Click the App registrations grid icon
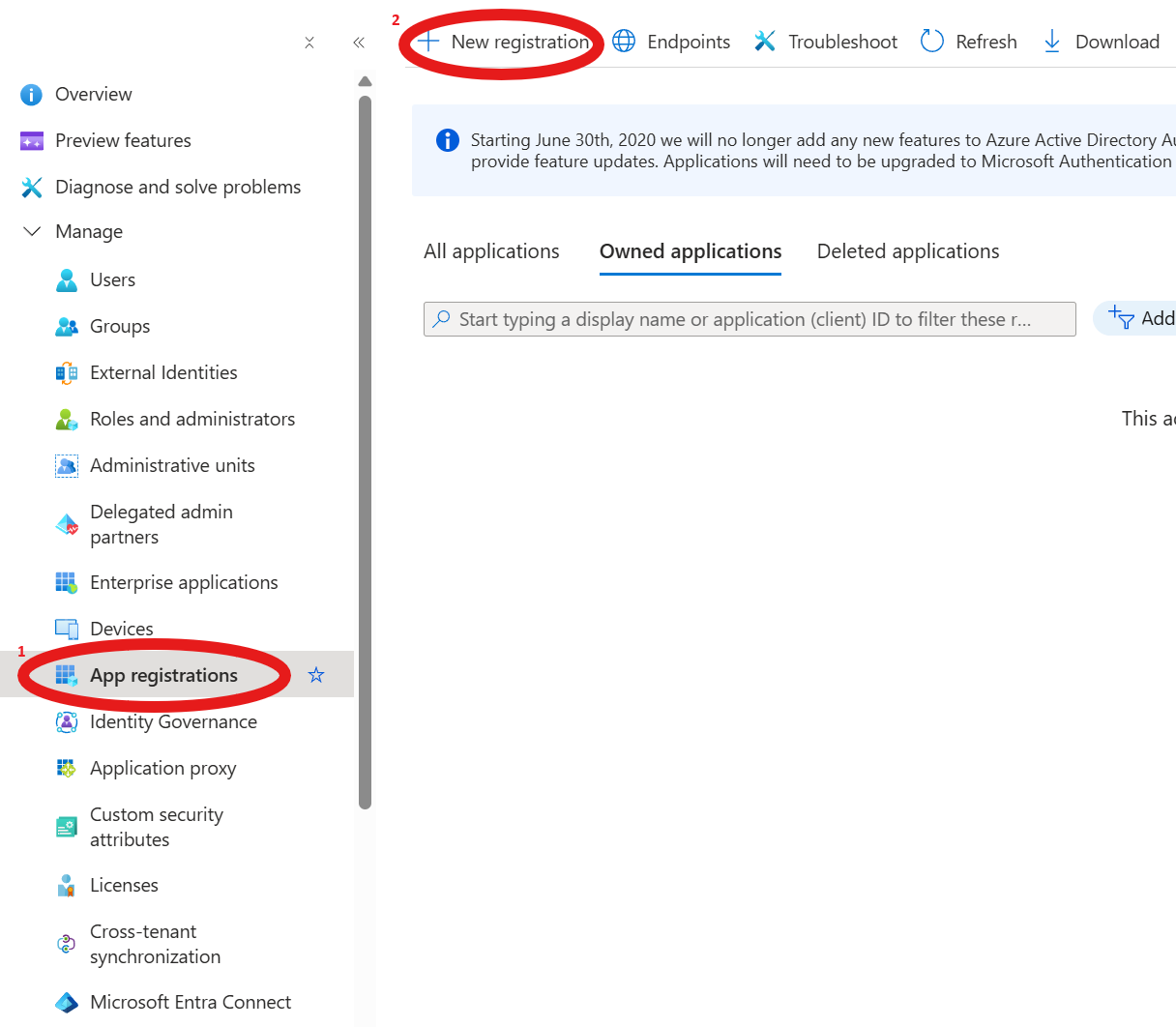 (x=66, y=676)
